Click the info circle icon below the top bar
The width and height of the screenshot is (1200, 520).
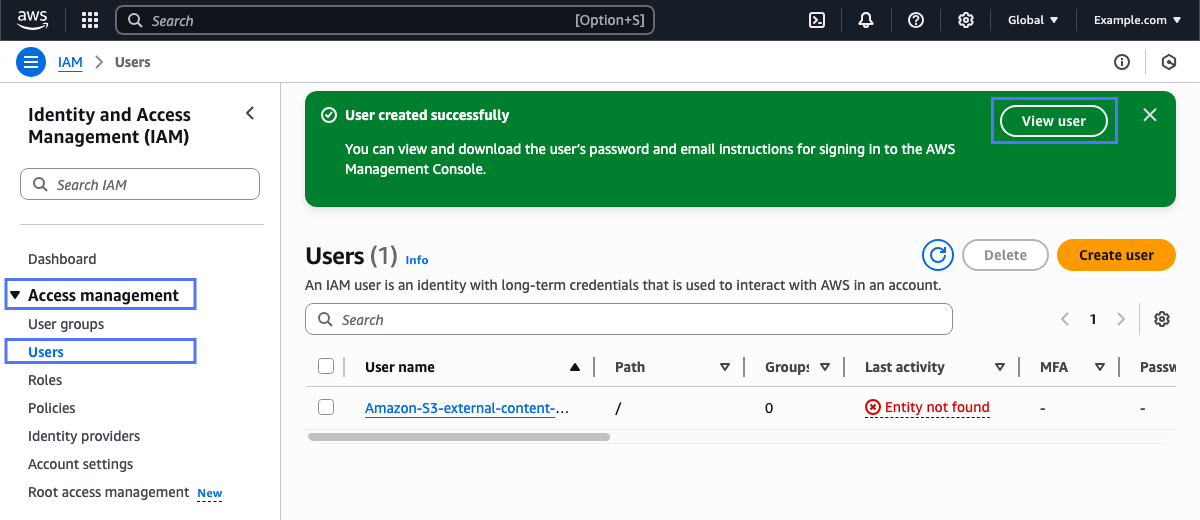pyautogui.click(x=1122, y=62)
